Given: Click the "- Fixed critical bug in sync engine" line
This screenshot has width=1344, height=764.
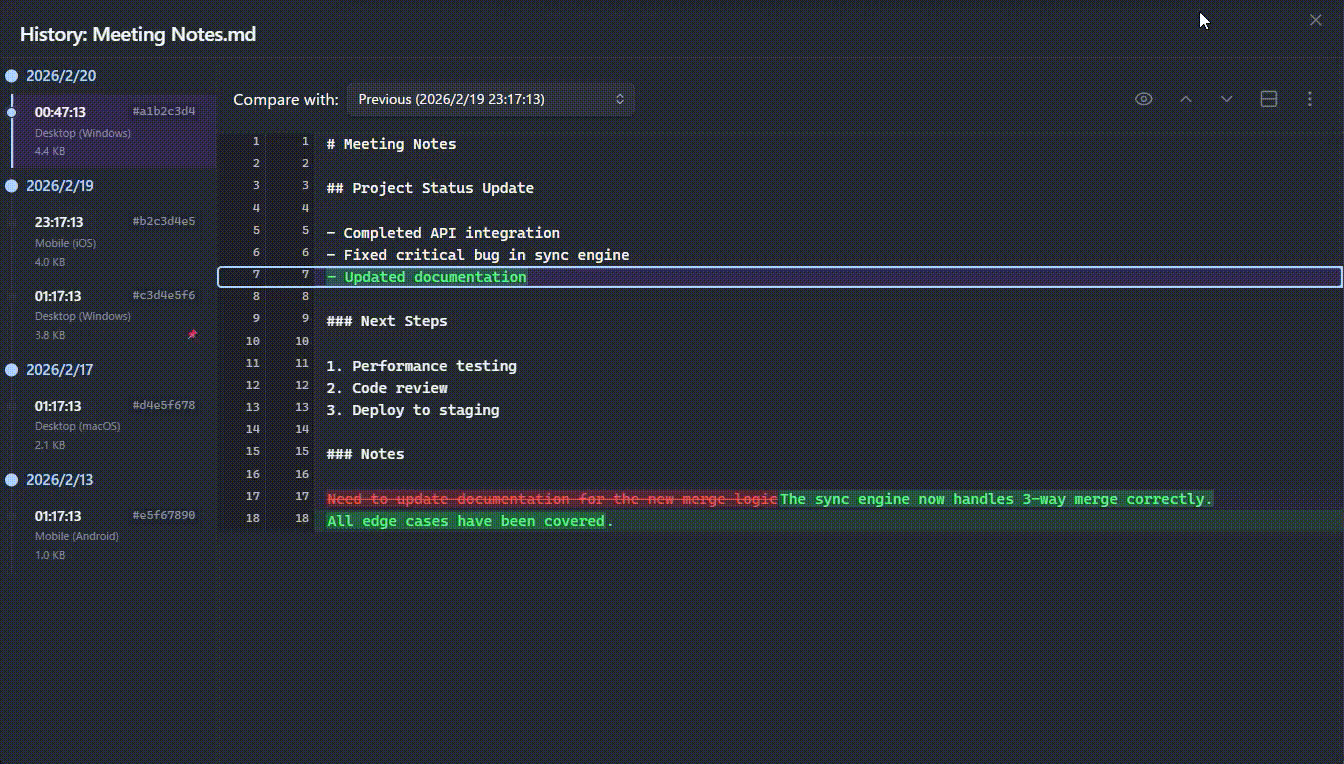Looking at the screenshot, I should tap(478, 255).
